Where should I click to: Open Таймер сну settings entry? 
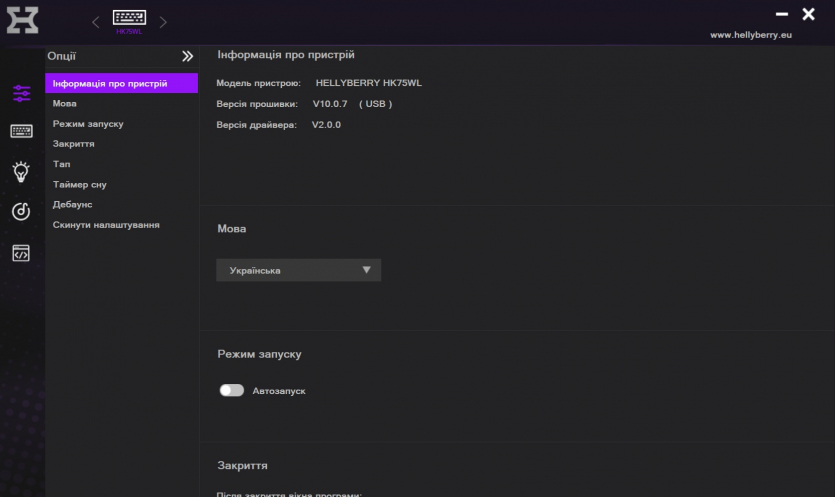click(x=80, y=185)
